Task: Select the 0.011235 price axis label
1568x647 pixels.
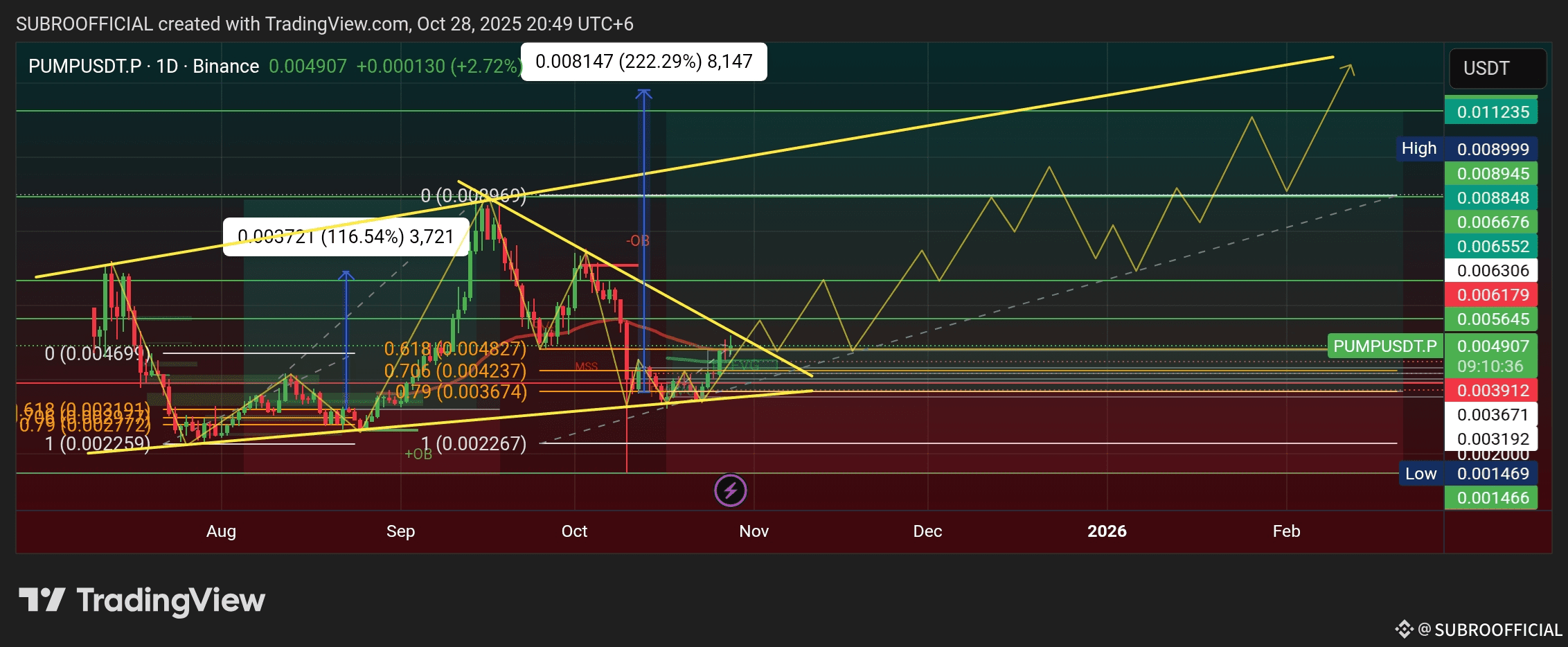Action: (1491, 112)
